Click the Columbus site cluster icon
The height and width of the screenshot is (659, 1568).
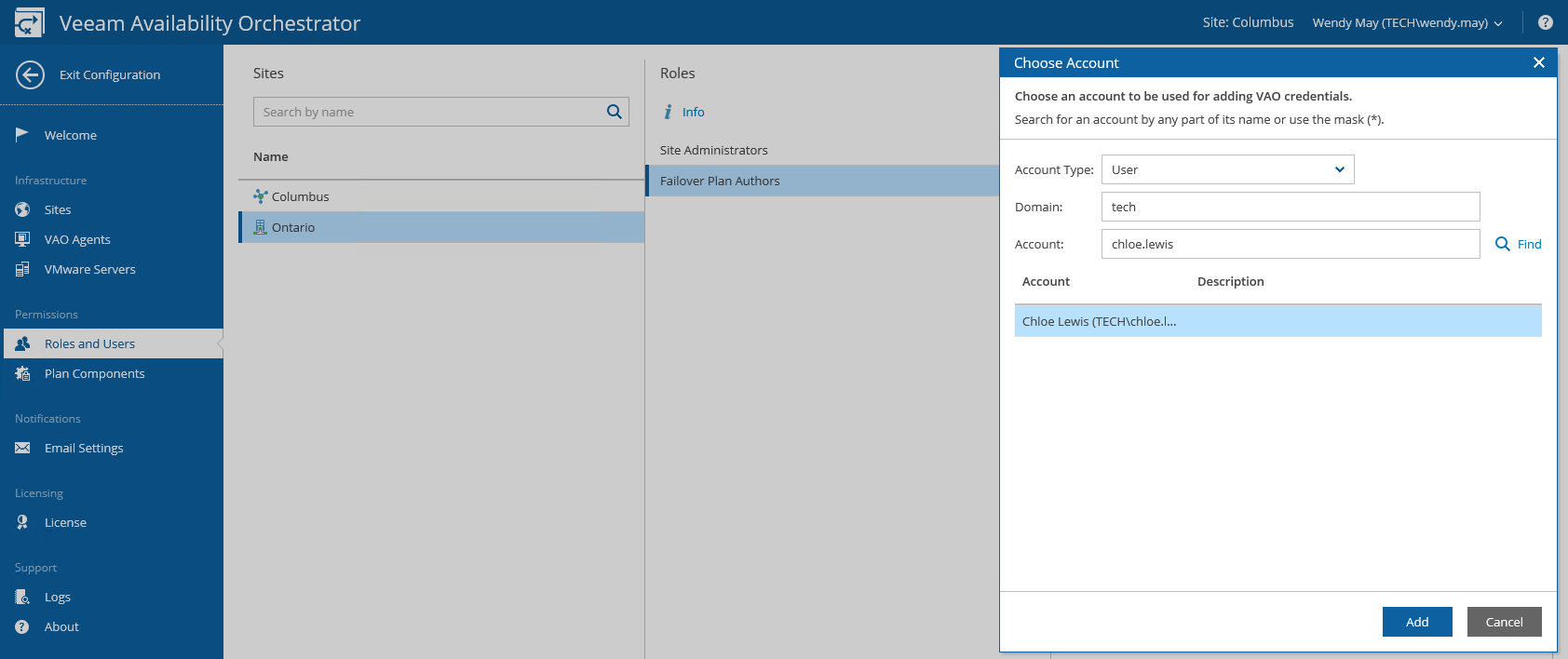pyautogui.click(x=261, y=196)
